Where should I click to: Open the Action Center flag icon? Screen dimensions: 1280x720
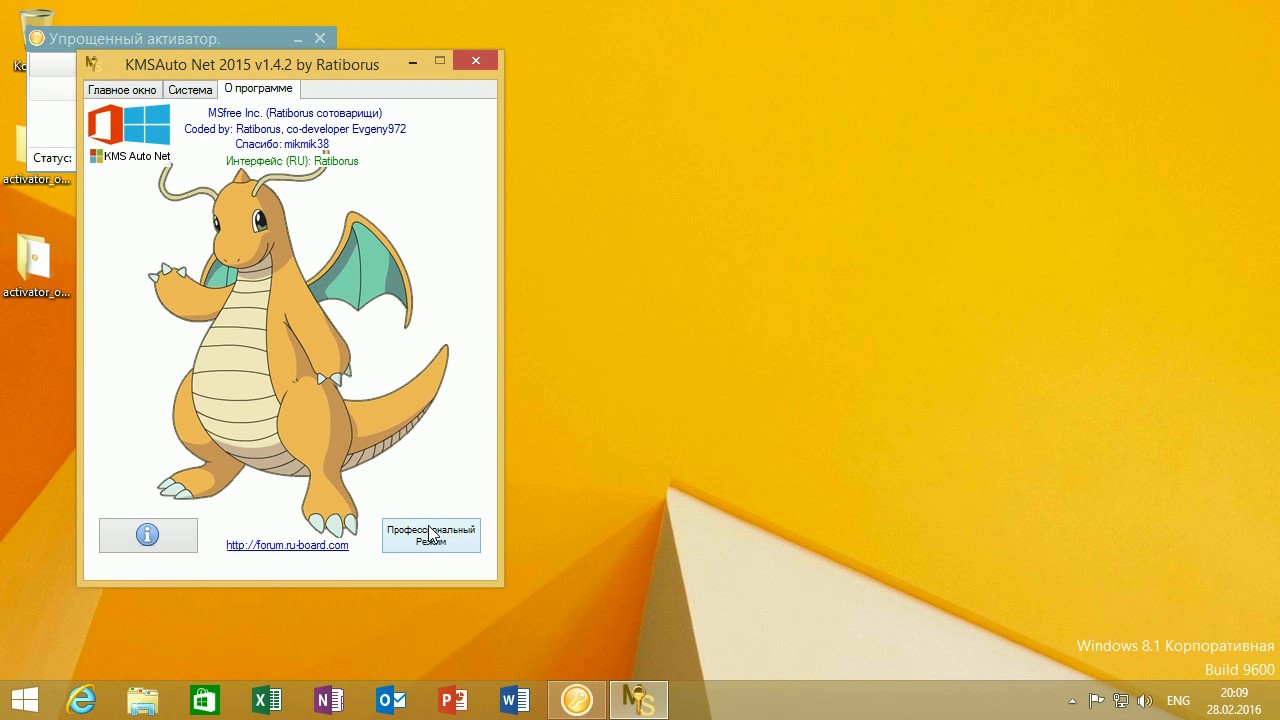pos(1097,701)
